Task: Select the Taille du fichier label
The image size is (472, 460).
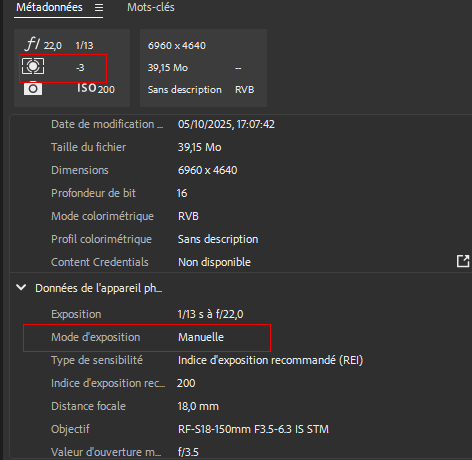Action: [88, 147]
